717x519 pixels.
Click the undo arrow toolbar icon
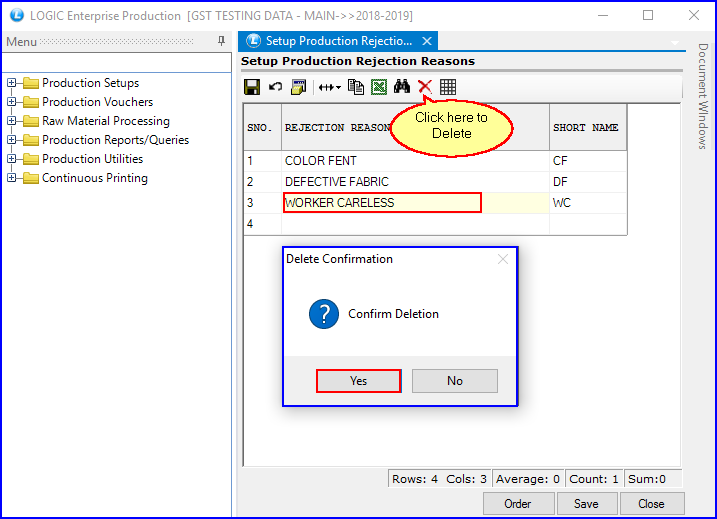coord(275,87)
